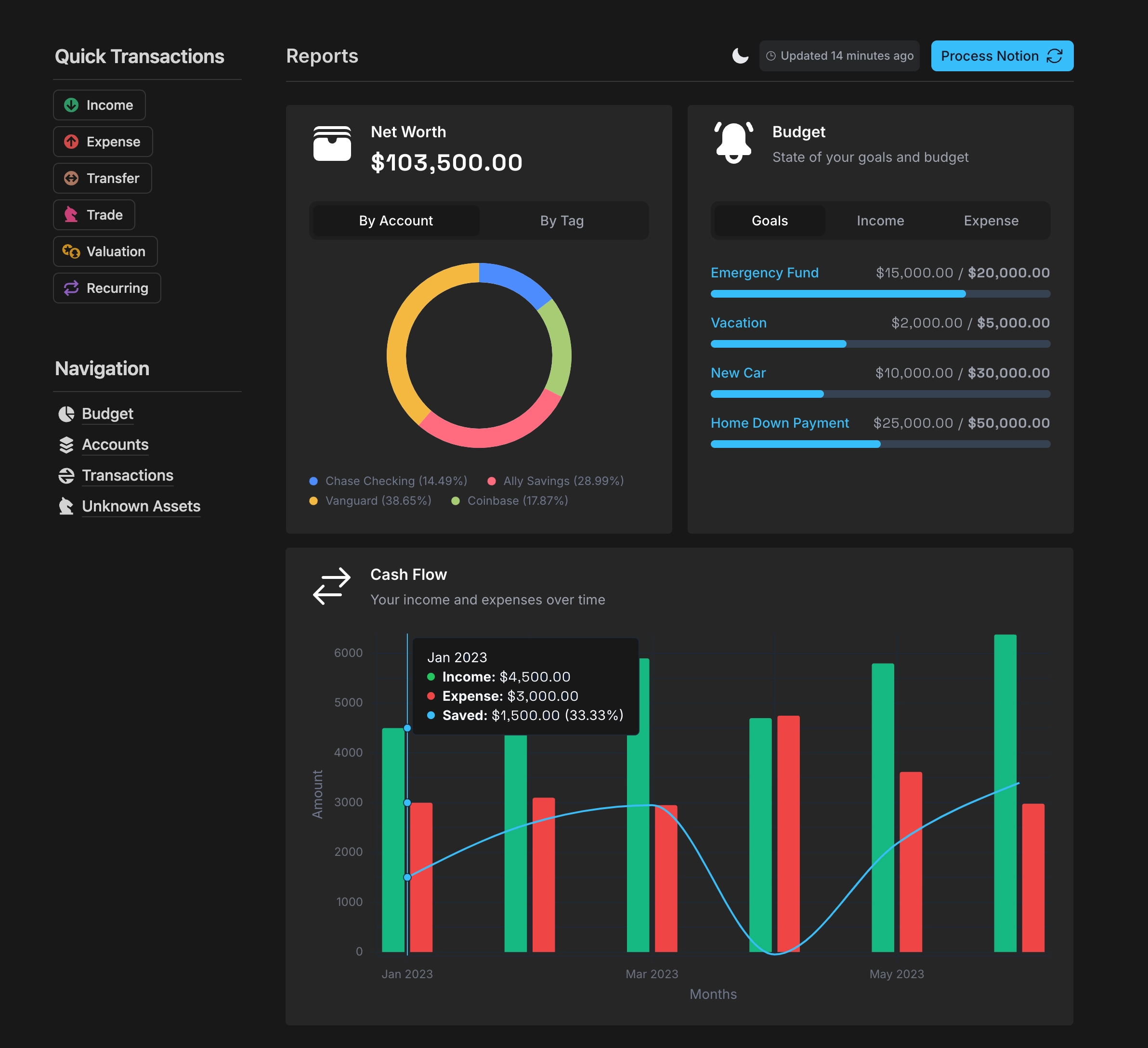Open the Expense tab in the Budget panel

(990, 221)
